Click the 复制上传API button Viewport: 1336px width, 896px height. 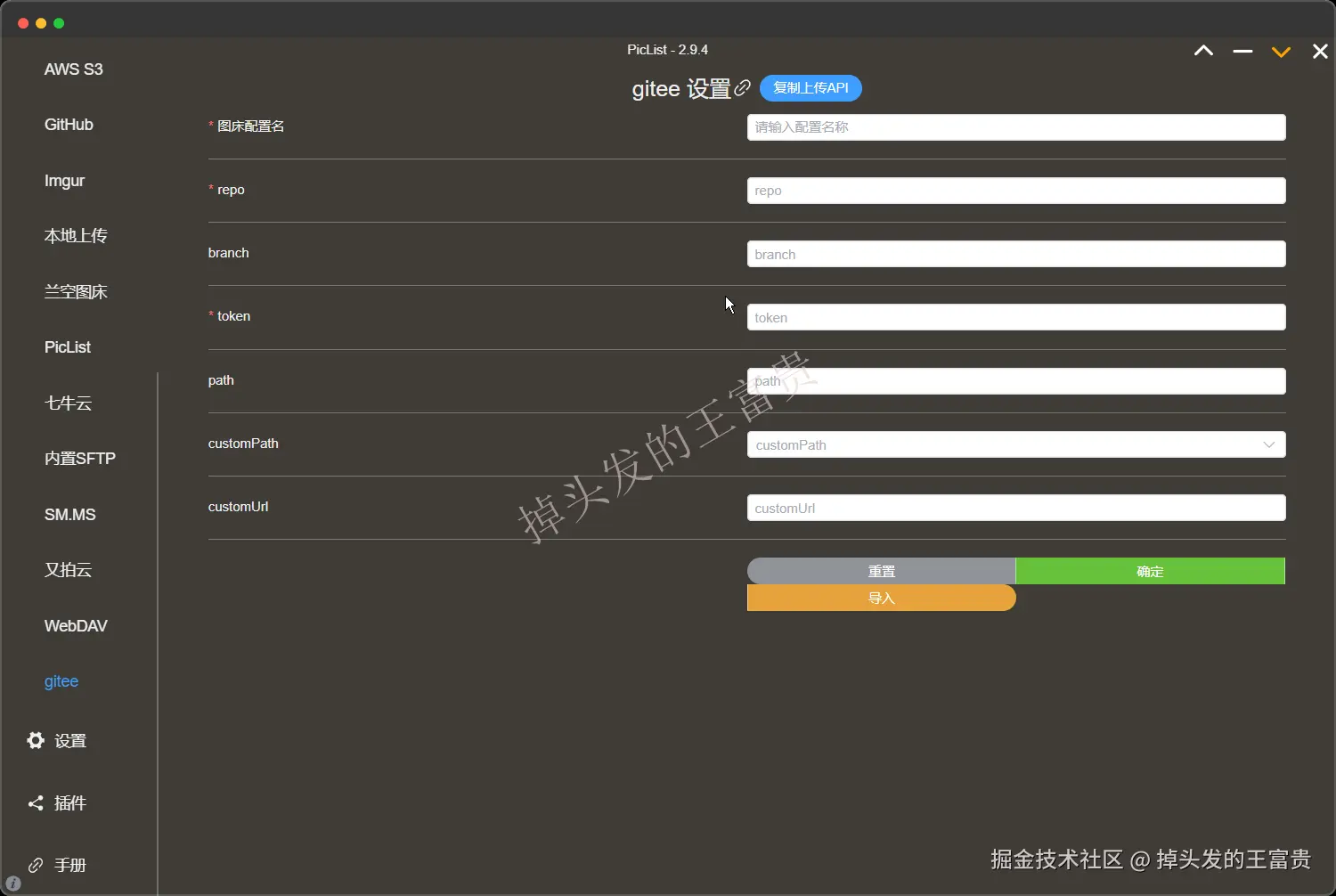coord(811,88)
